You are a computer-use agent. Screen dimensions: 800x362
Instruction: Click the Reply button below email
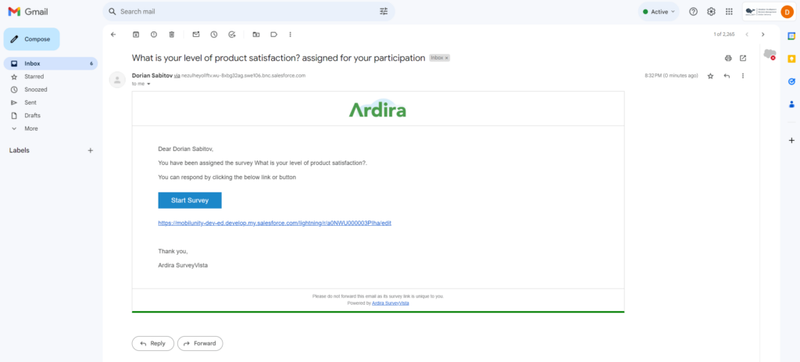pos(153,344)
